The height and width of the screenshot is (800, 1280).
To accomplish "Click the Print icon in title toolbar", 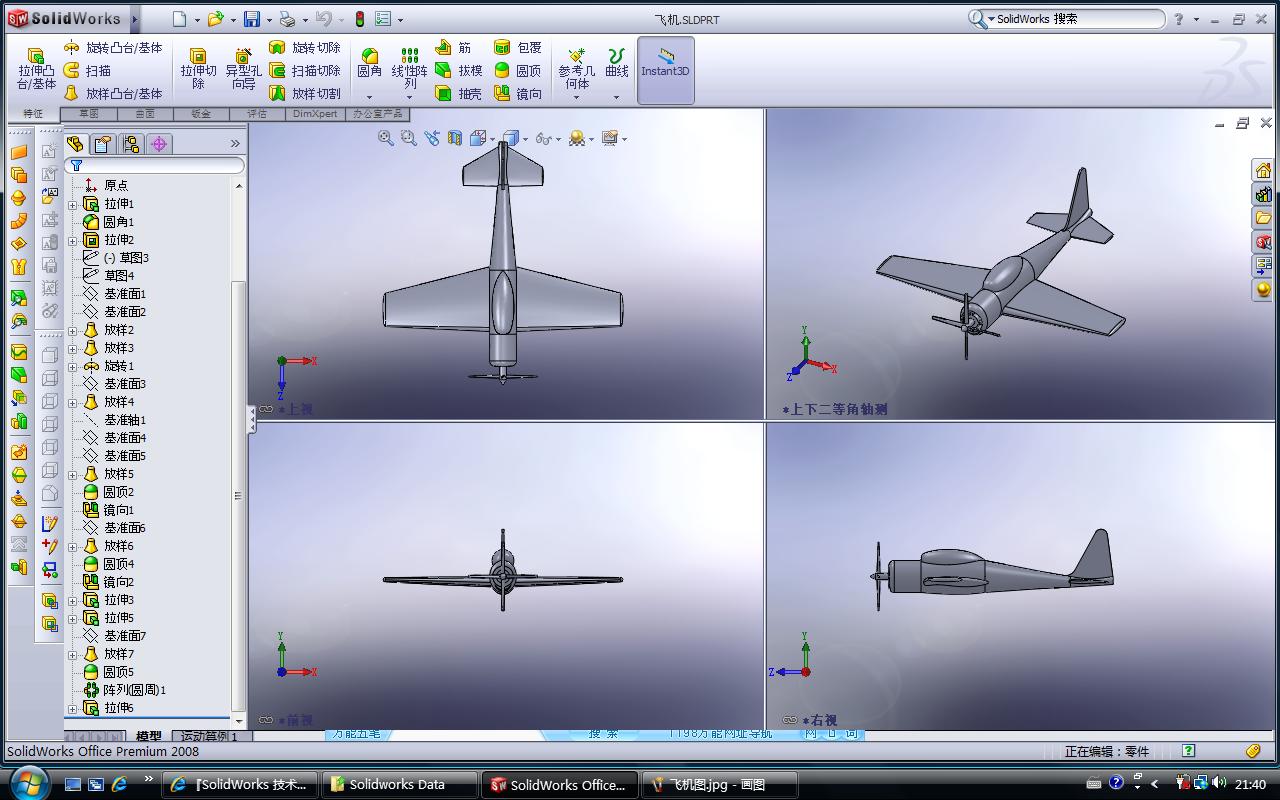I will click(287, 19).
